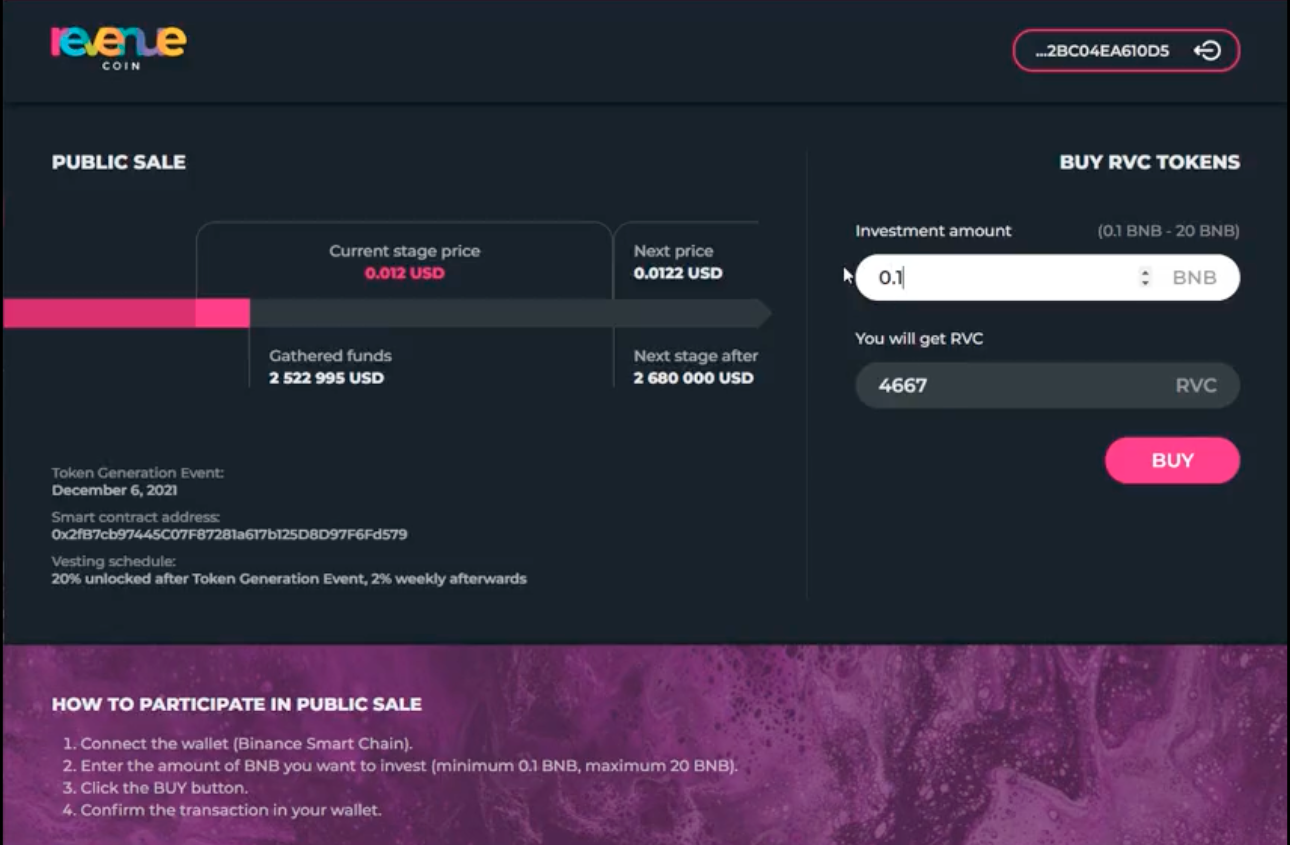Click into the Investment amount input field

coord(1000,278)
